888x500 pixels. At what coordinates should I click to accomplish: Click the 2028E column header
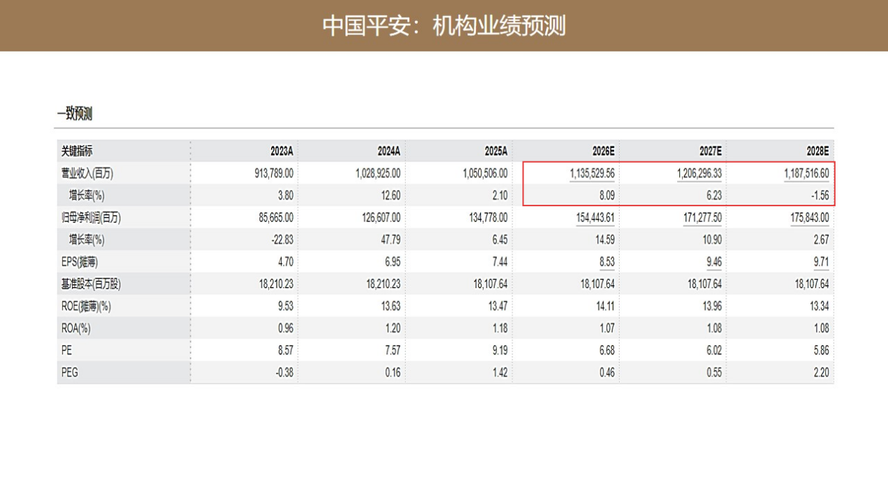(818, 151)
